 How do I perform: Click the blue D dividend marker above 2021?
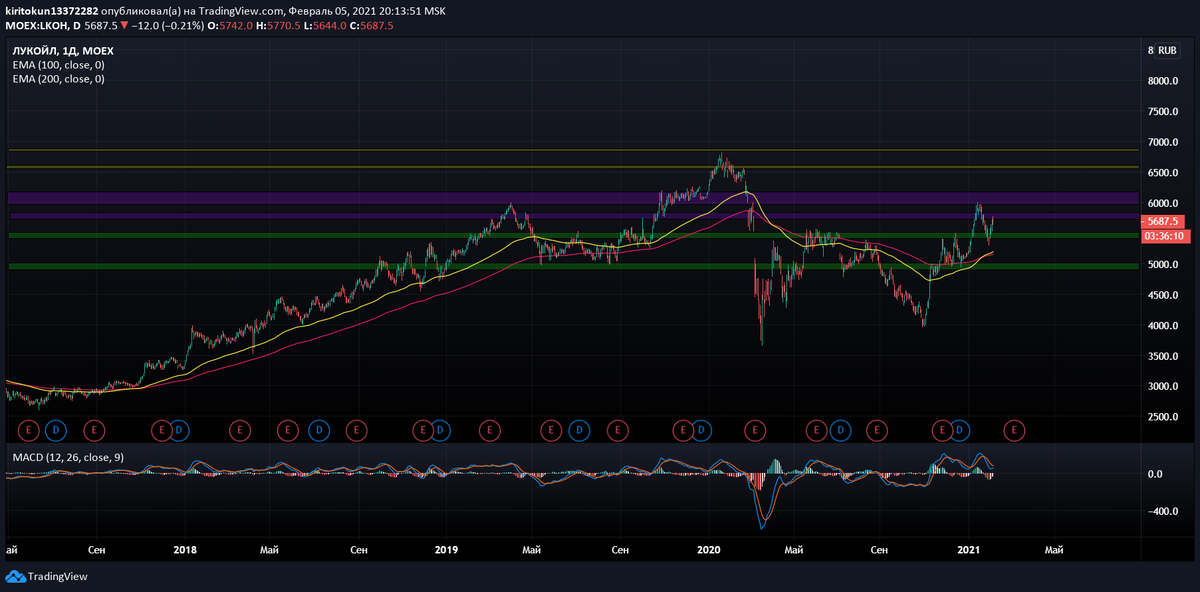(960, 429)
